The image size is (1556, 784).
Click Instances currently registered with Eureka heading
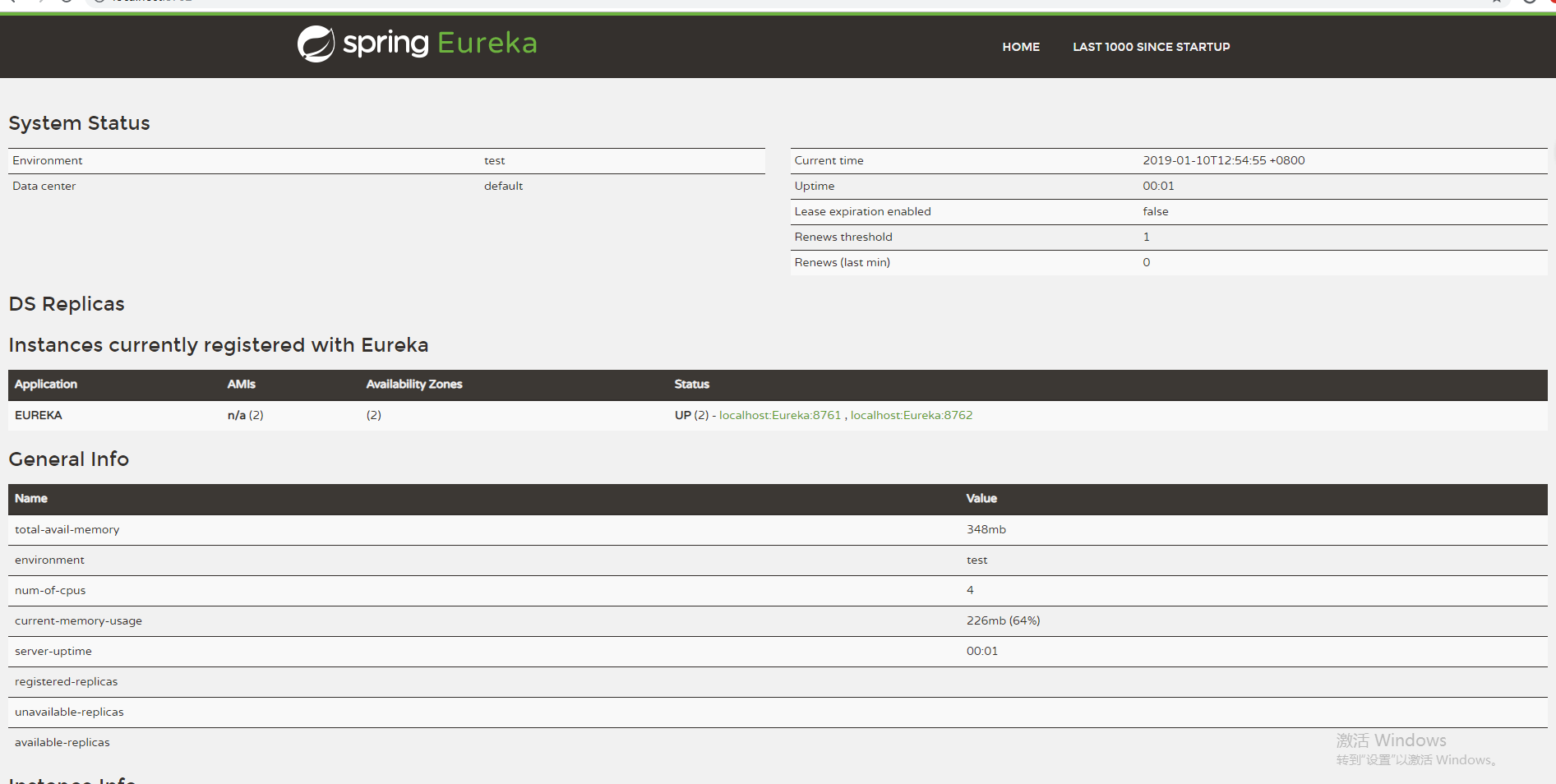pos(219,345)
